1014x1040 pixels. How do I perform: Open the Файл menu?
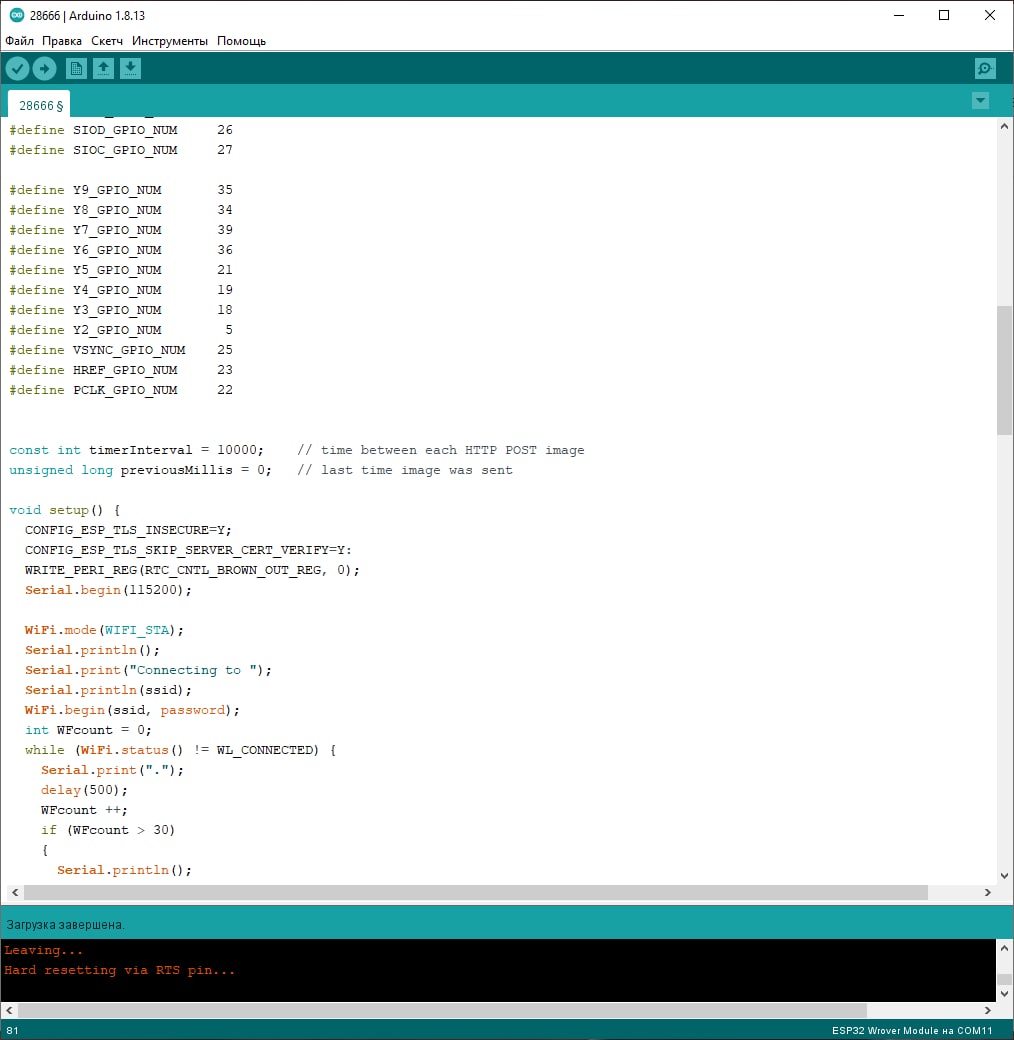20,41
